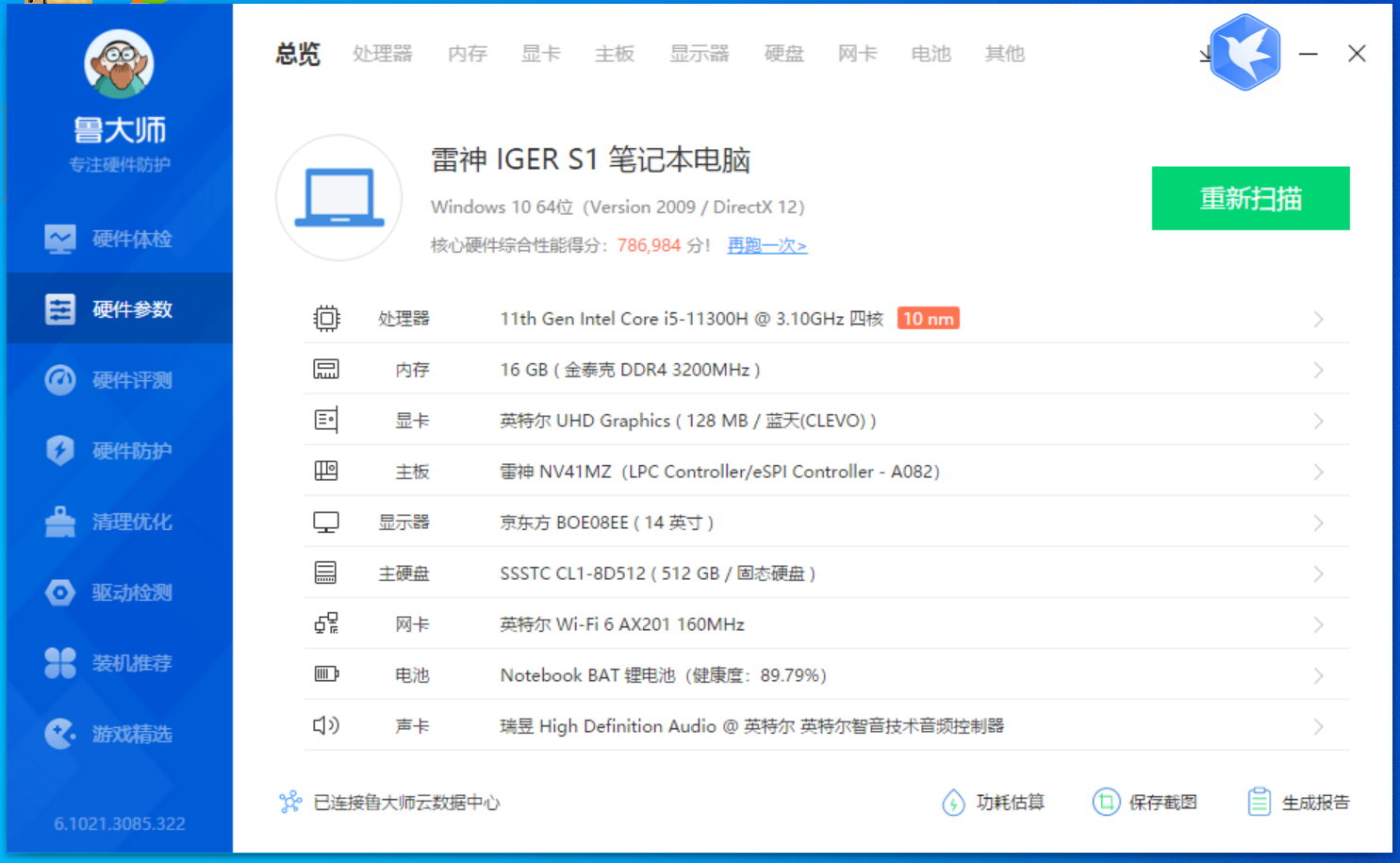Expand the 声卡 row chevron
Image resolution: width=1400 pixels, height=863 pixels.
pos(1319,727)
